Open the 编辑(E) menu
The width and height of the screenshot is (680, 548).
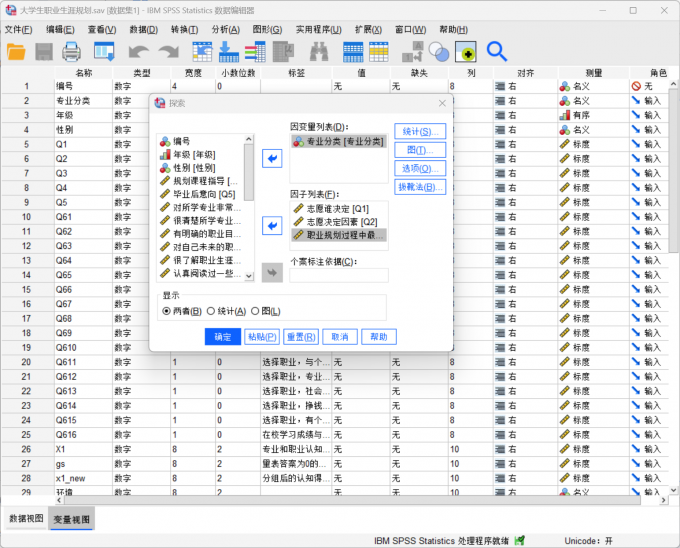tap(60, 29)
